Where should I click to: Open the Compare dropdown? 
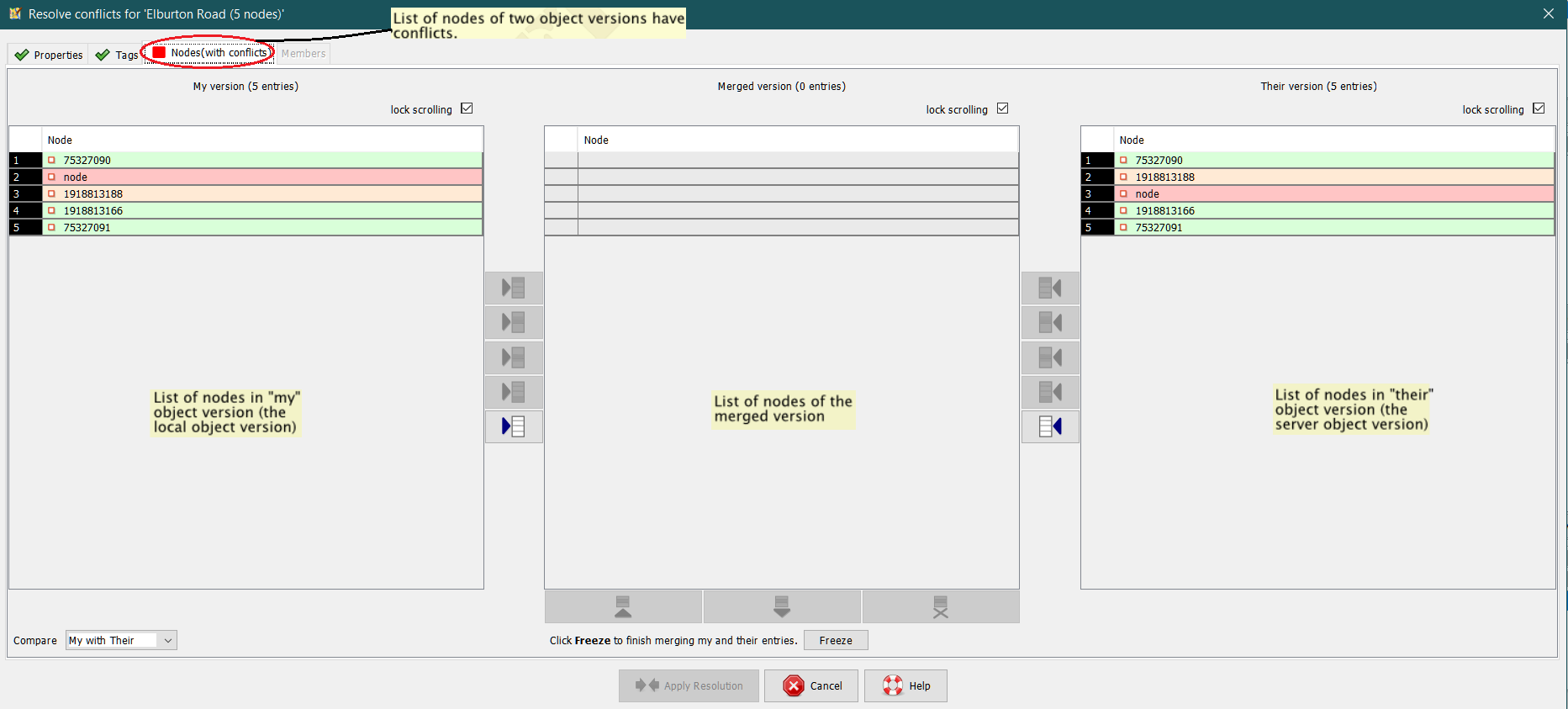121,640
